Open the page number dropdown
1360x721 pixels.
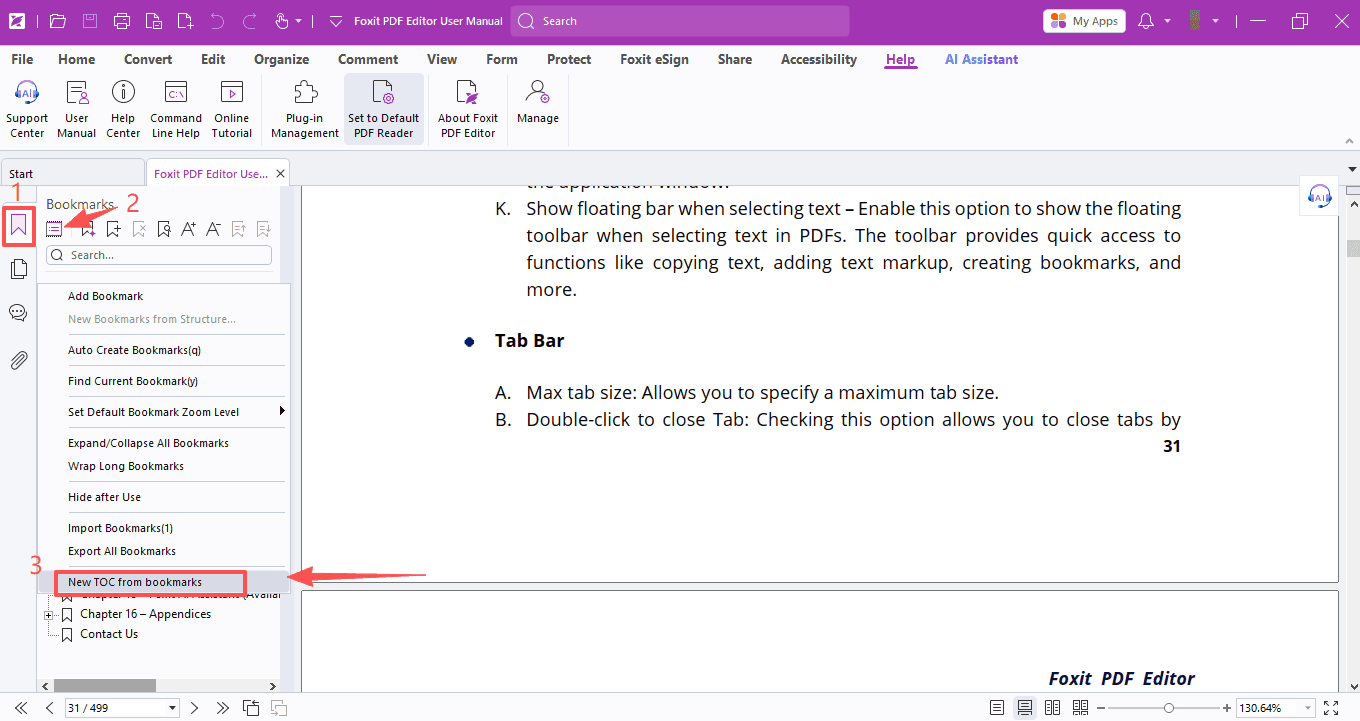pos(173,708)
